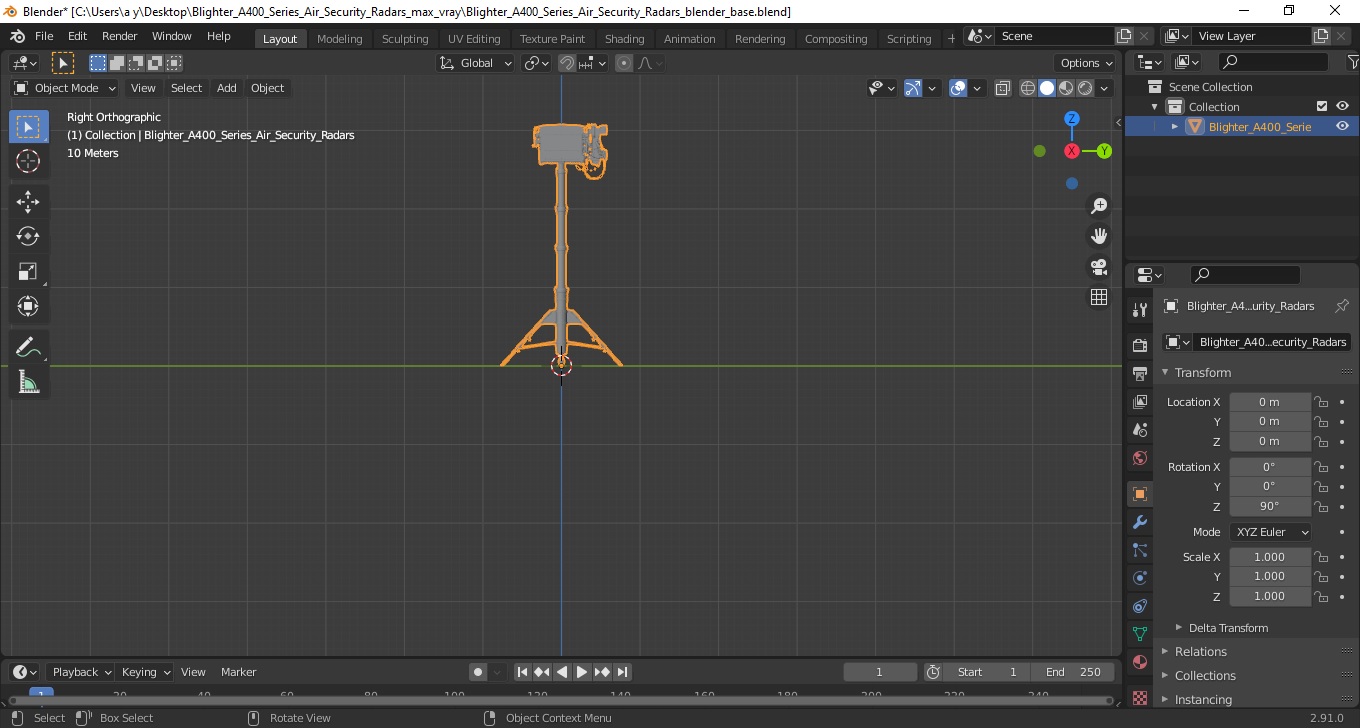1360x728 pixels.
Task: Open the Output properties tab
Action: point(1139,373)
